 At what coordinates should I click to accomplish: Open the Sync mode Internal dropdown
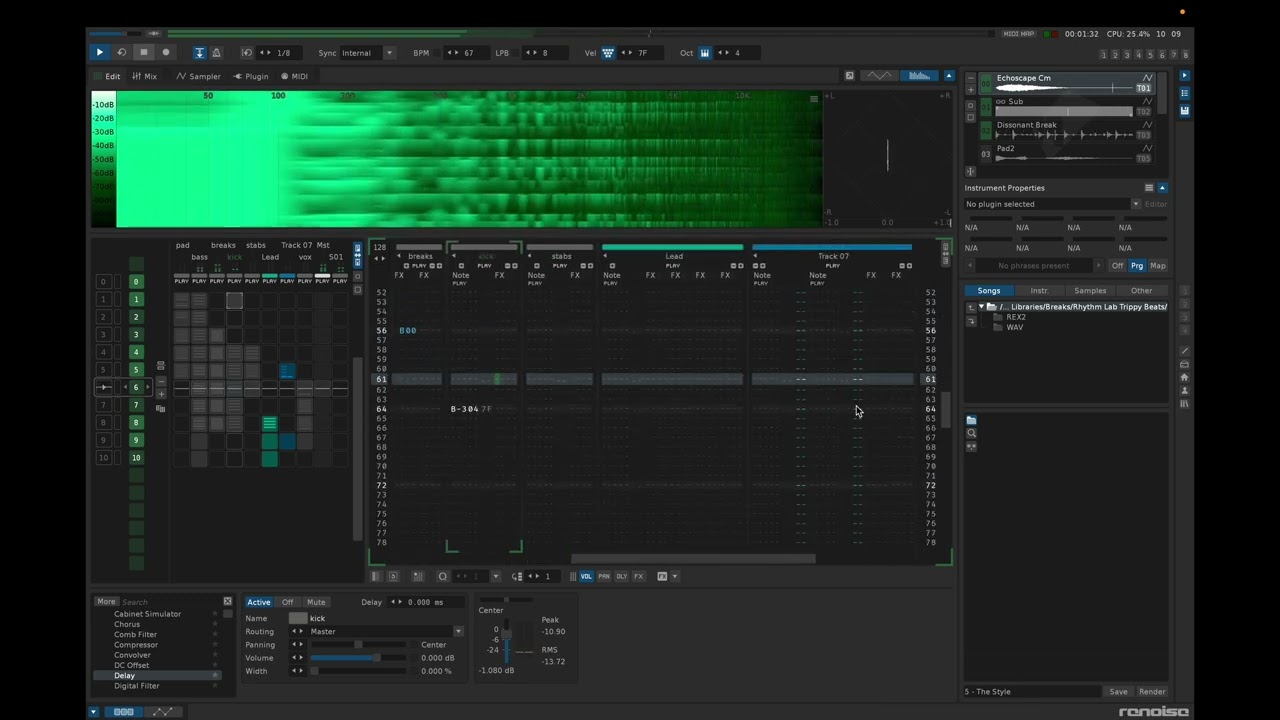click(x=389, y=53)
